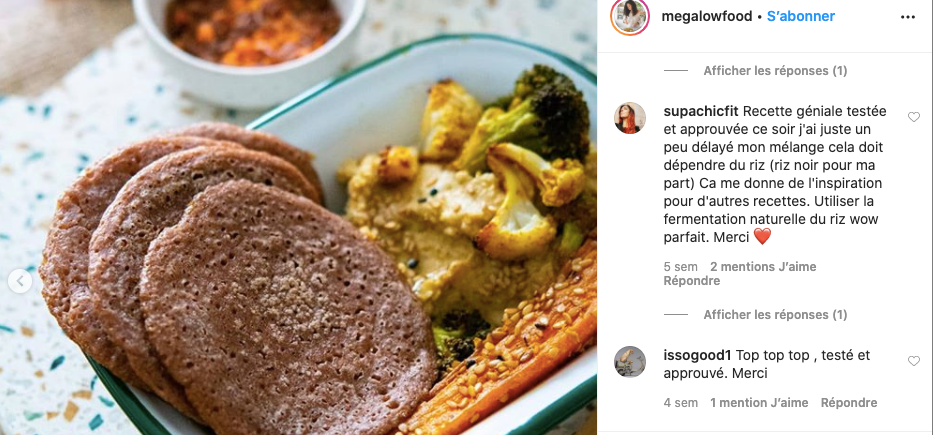This screenshot has width=933, height=435.
Task: Click Répondre under issogood1's comment
Action: coord(849,403)
